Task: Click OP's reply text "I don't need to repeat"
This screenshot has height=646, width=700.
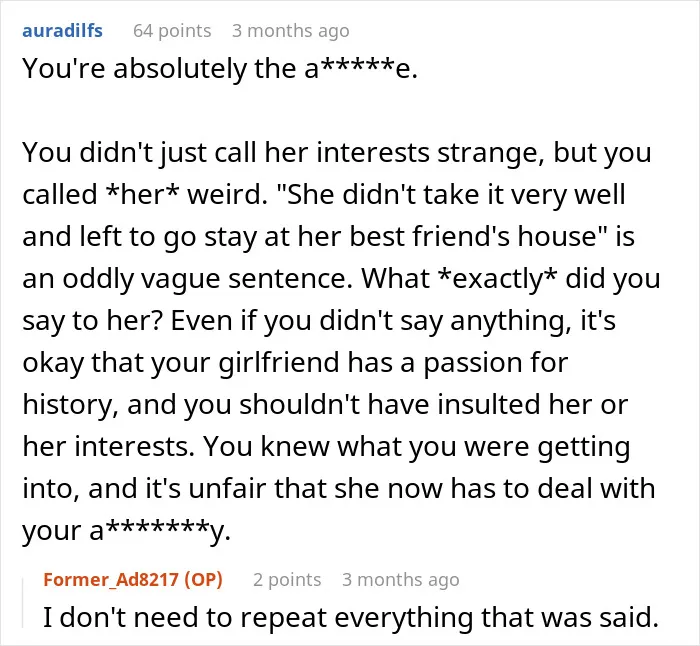Action: [185, 618]
